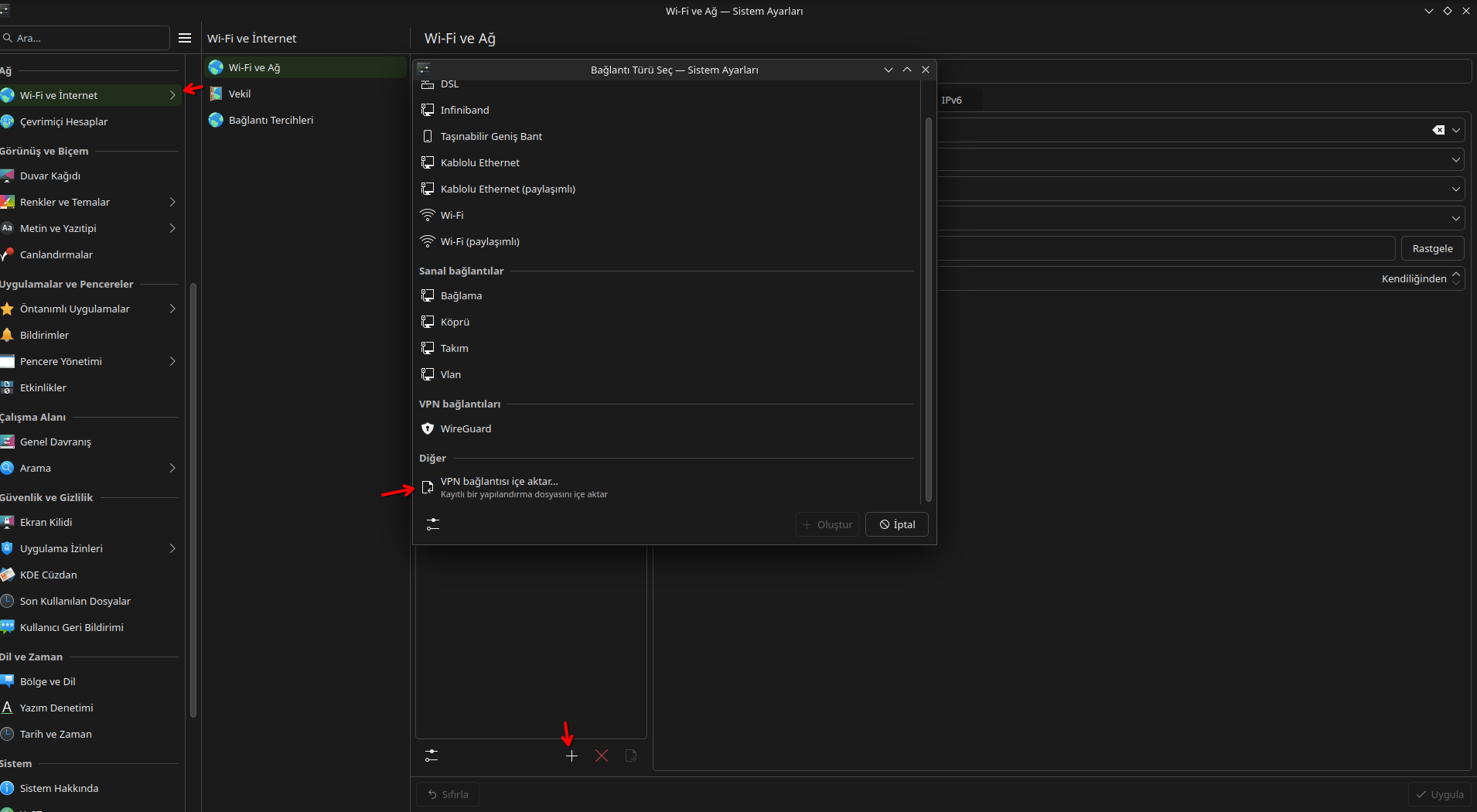The width and height of the screenshot is (1477, 812).
Task: Click the Sistem Hakkında info icon
Action: tap(8, 788)
